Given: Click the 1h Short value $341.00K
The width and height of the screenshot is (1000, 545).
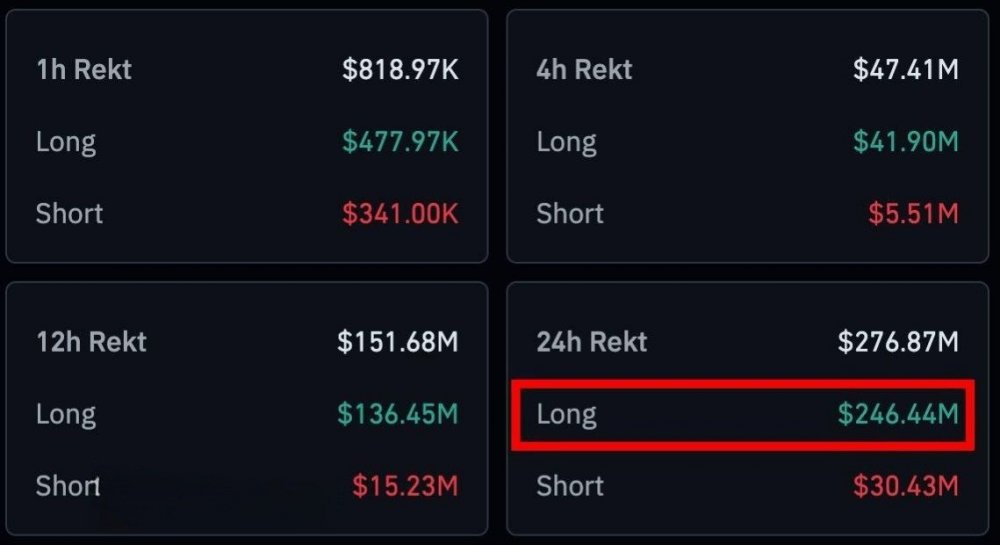Looking at the screenshot, I should (x=400, y=214).
